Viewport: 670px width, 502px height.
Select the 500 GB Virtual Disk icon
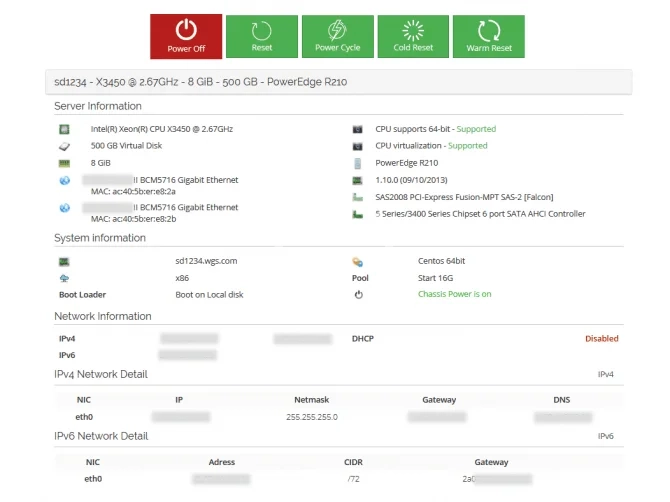[64, 146]
